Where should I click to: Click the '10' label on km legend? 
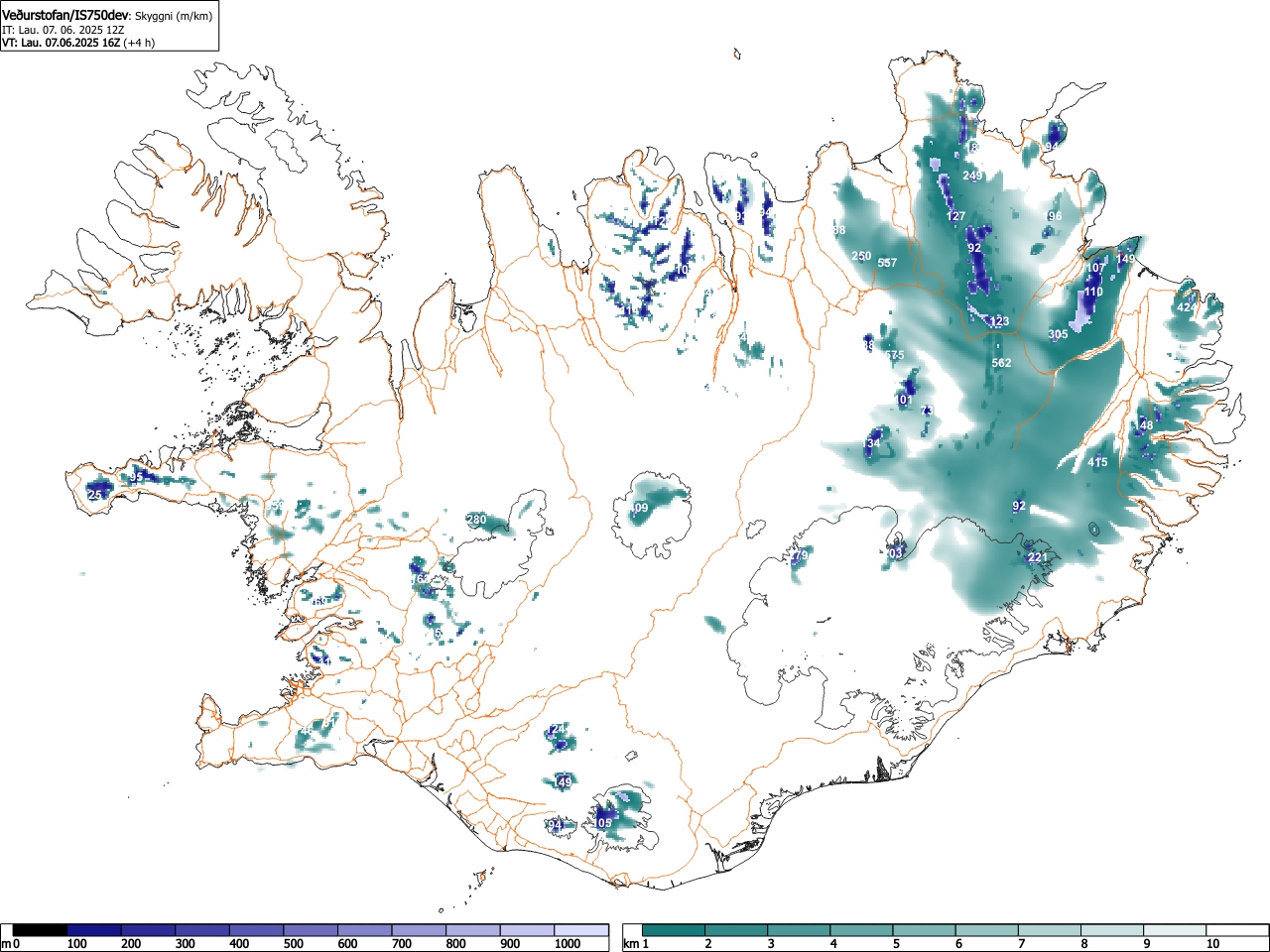pos(1212,944)
